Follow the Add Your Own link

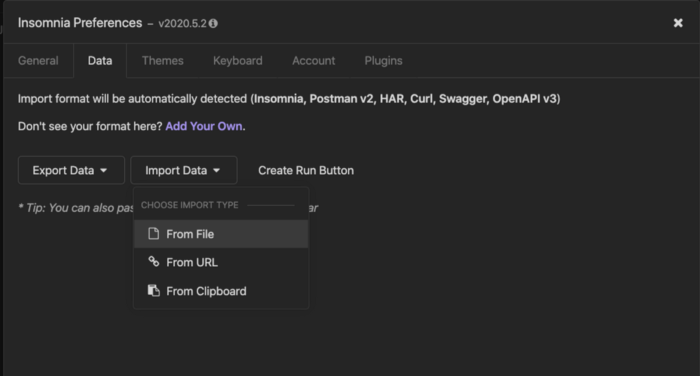tap(204, 126)
